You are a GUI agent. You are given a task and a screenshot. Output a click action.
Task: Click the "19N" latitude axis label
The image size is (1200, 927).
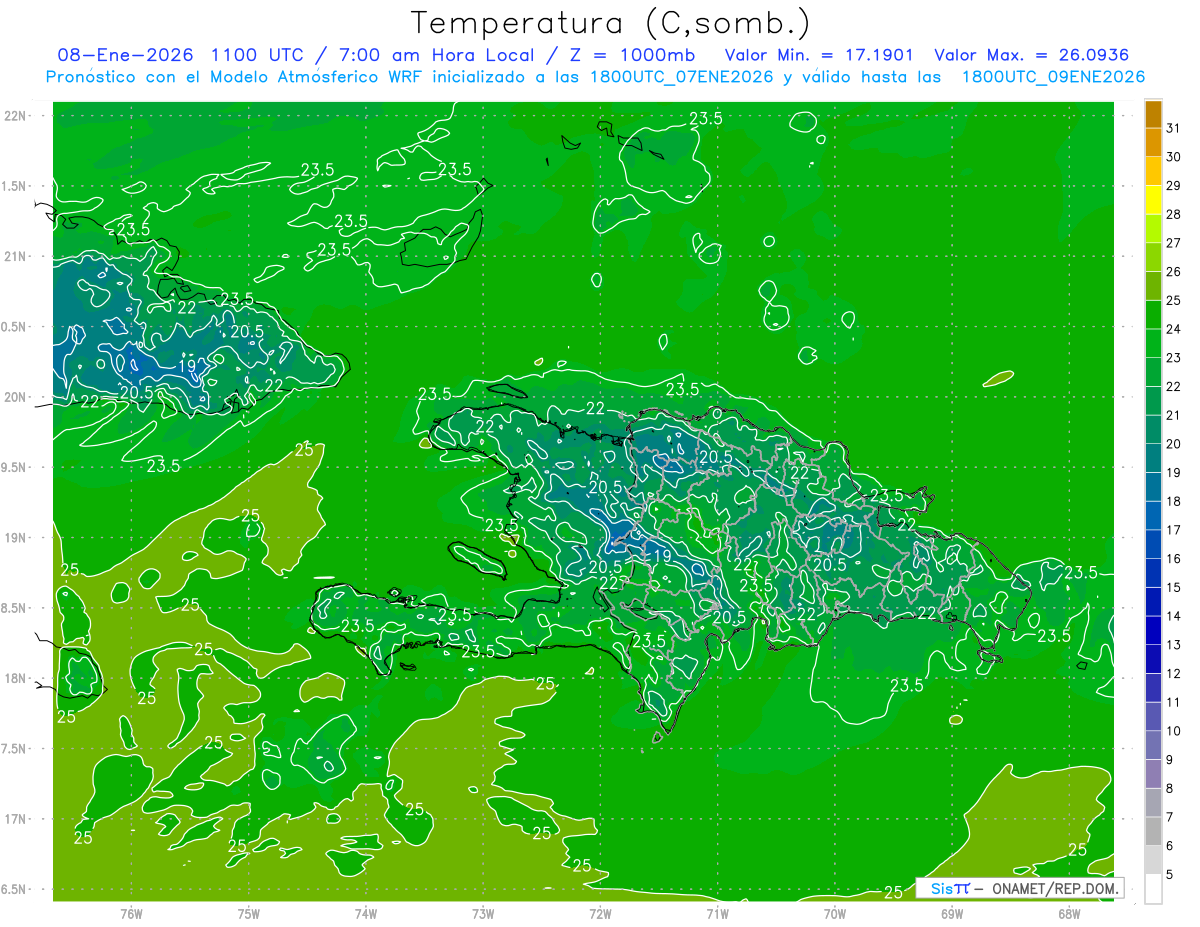(x=16, y=538)
